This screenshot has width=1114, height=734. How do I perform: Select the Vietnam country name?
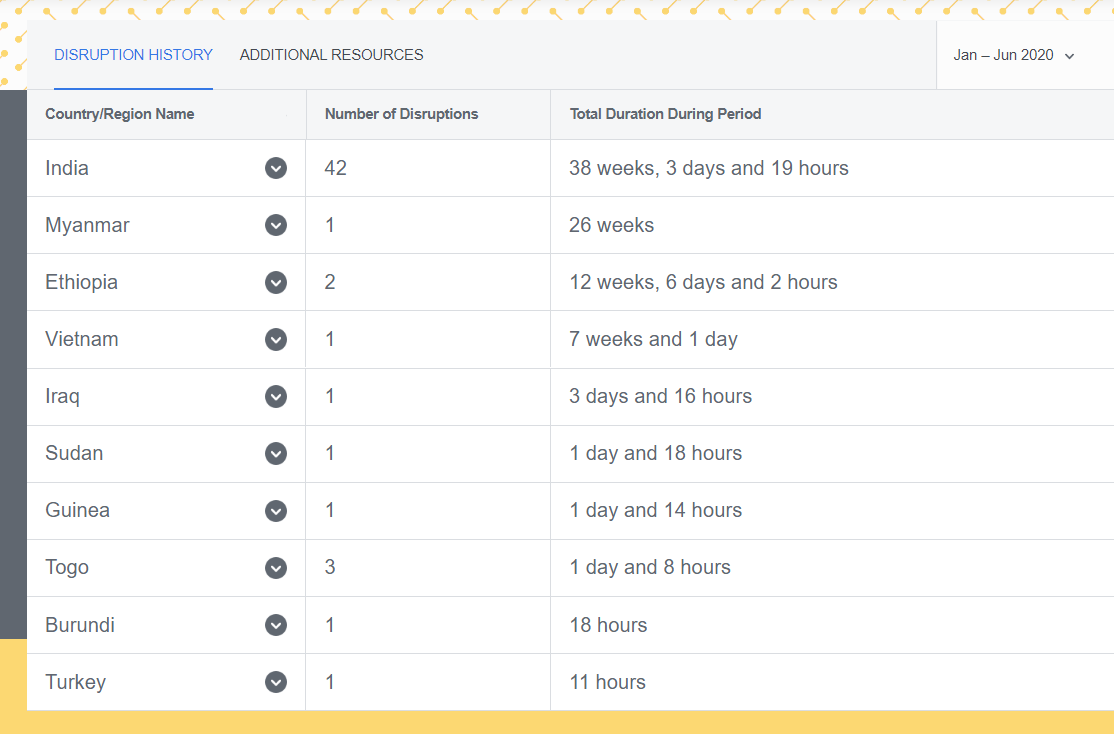(x=82, y=339)
